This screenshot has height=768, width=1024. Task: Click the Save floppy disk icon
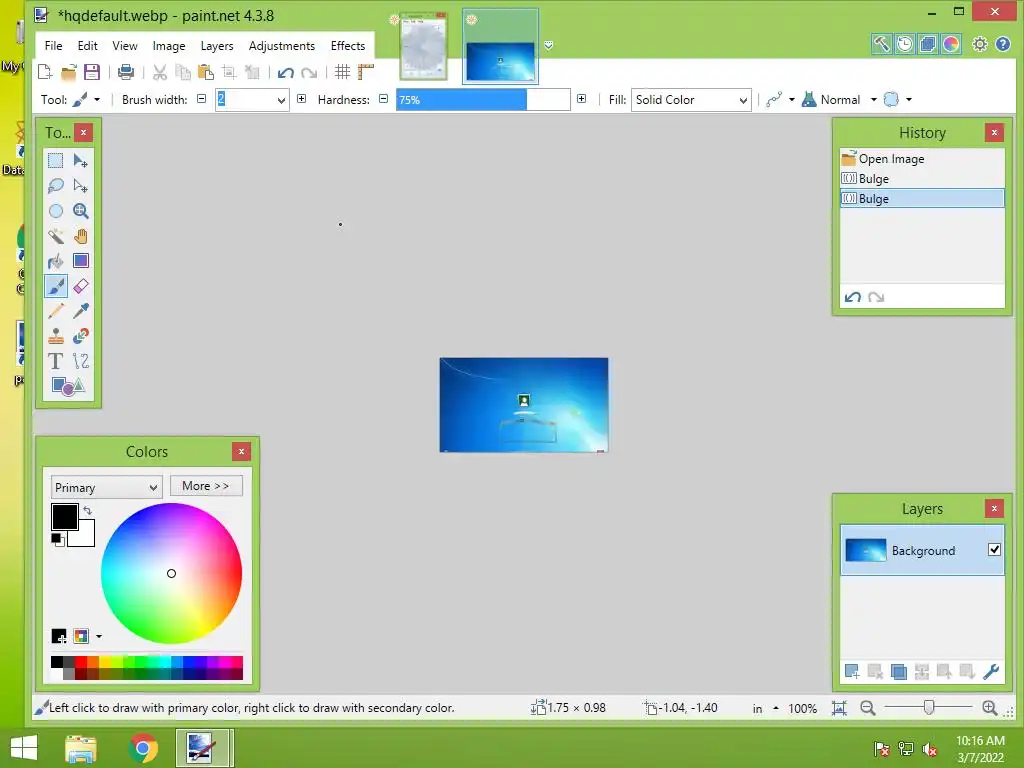(91, 72)
